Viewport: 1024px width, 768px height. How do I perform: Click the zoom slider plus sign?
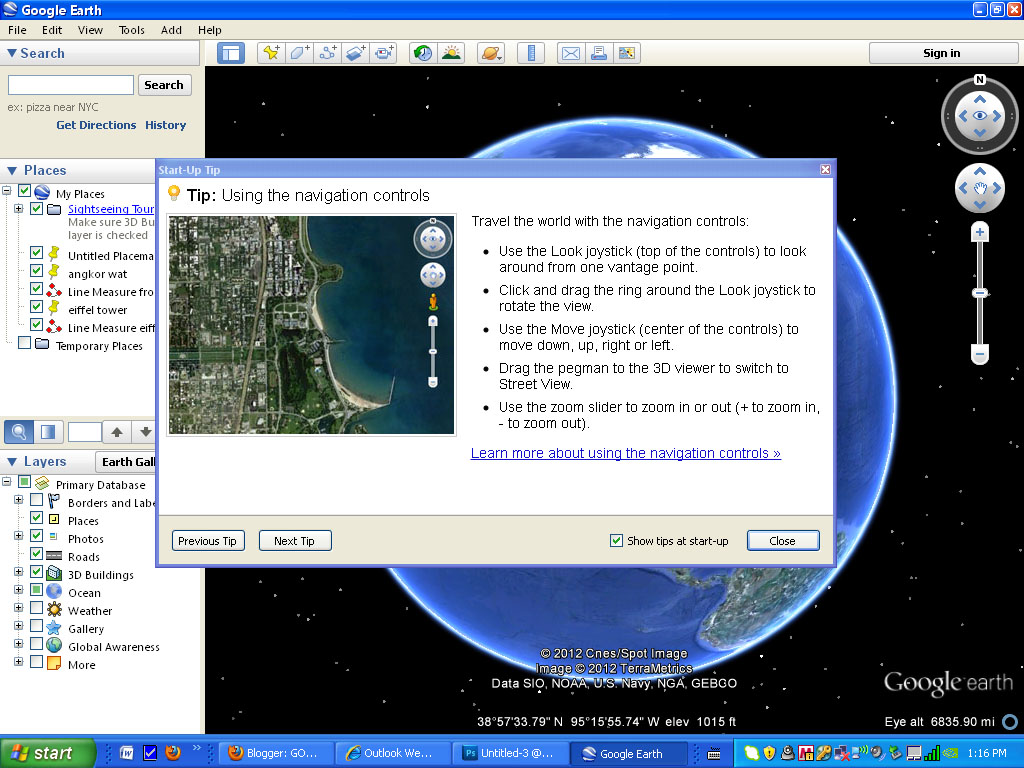[x=980, y=231]
